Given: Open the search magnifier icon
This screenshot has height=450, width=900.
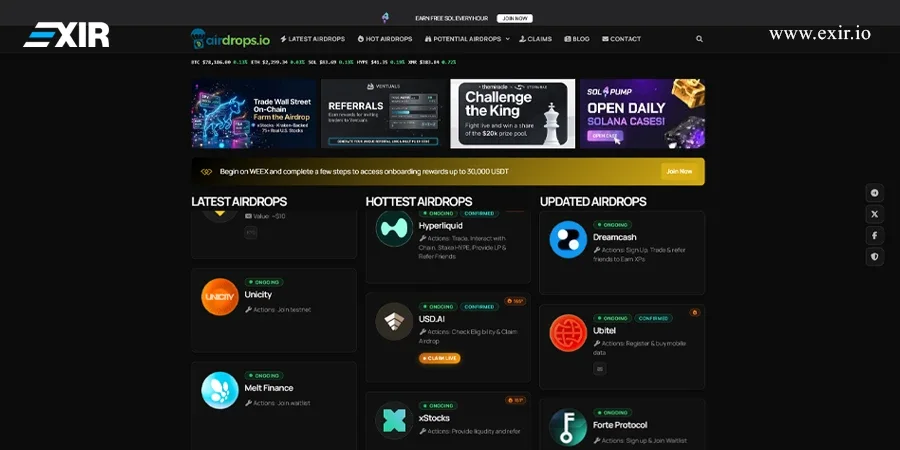Looking at the screenshot, I should 699,39.
